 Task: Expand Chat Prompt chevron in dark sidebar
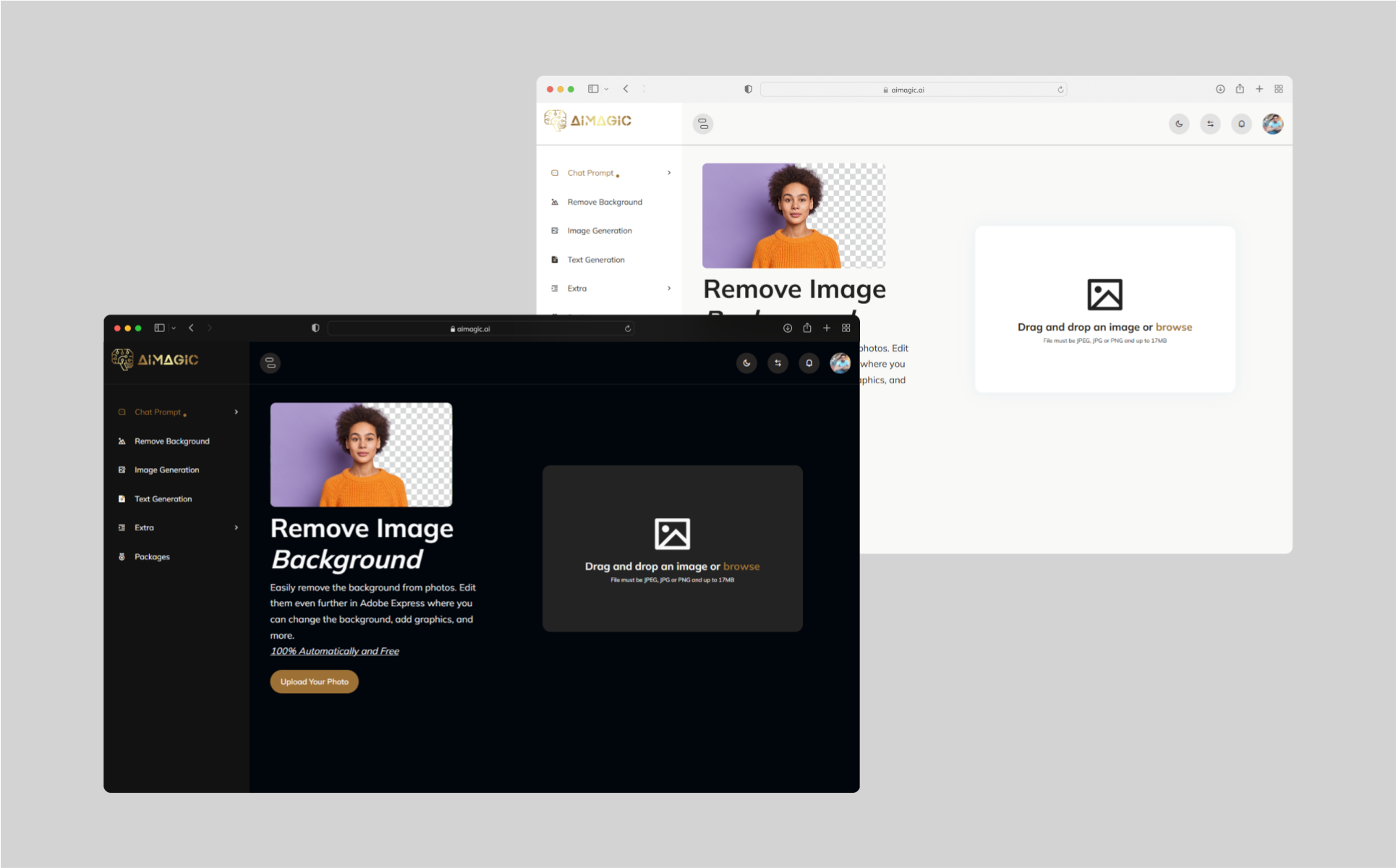(x=237, y=412)
